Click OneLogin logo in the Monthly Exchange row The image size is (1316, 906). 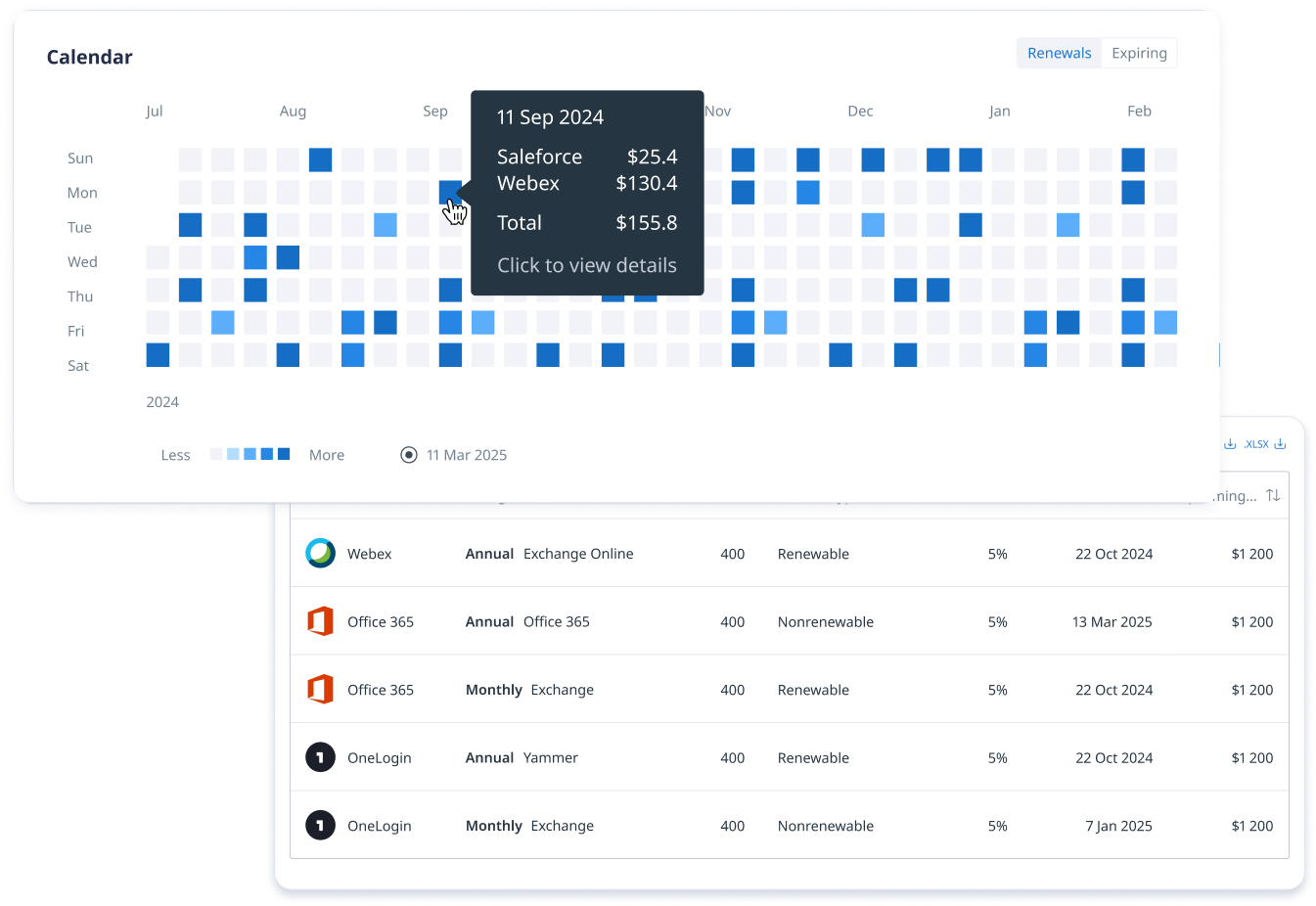click(320, 825)
